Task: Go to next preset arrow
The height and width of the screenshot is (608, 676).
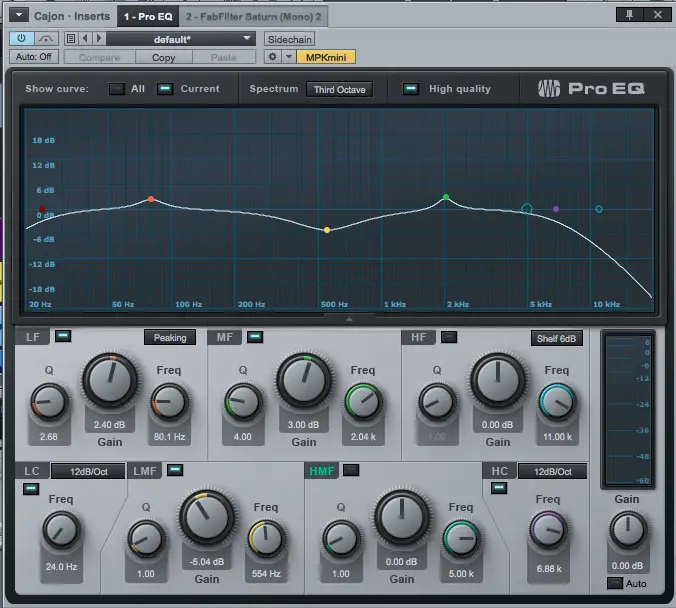Action: coord(99,38)
